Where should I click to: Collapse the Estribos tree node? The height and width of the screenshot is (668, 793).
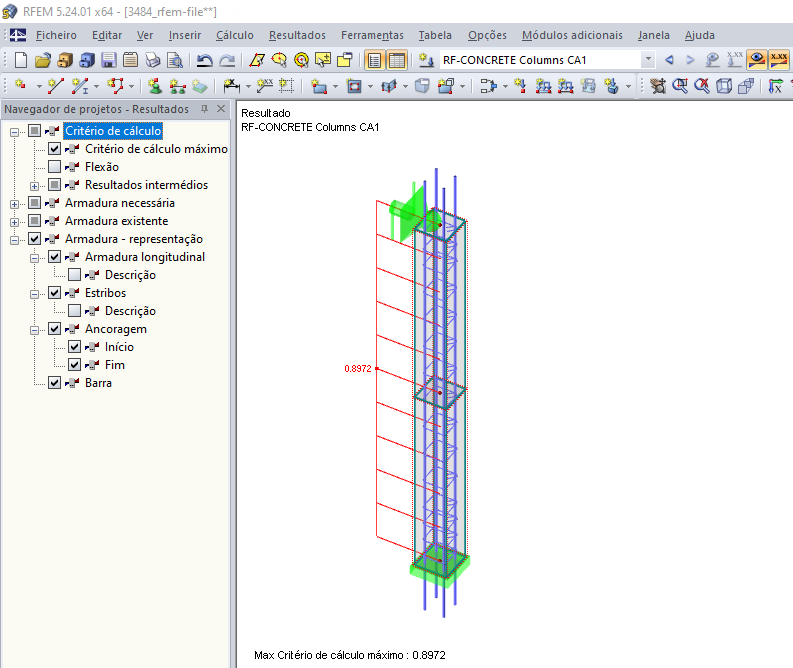click(34, 294)
